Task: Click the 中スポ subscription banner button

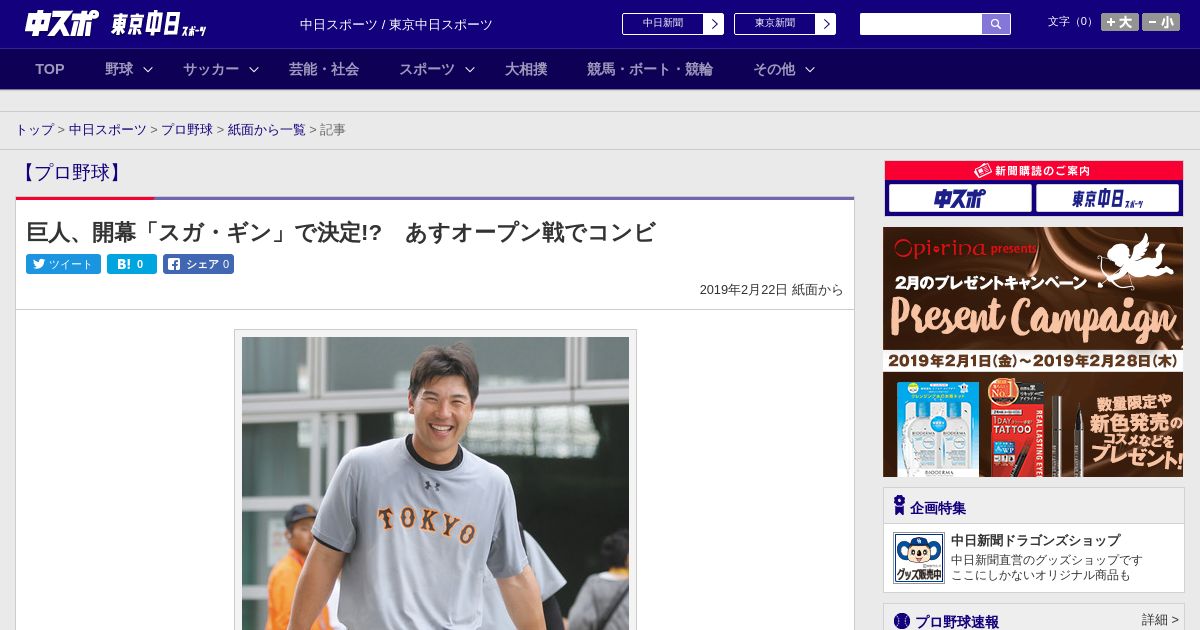Action: coord(960,198)
